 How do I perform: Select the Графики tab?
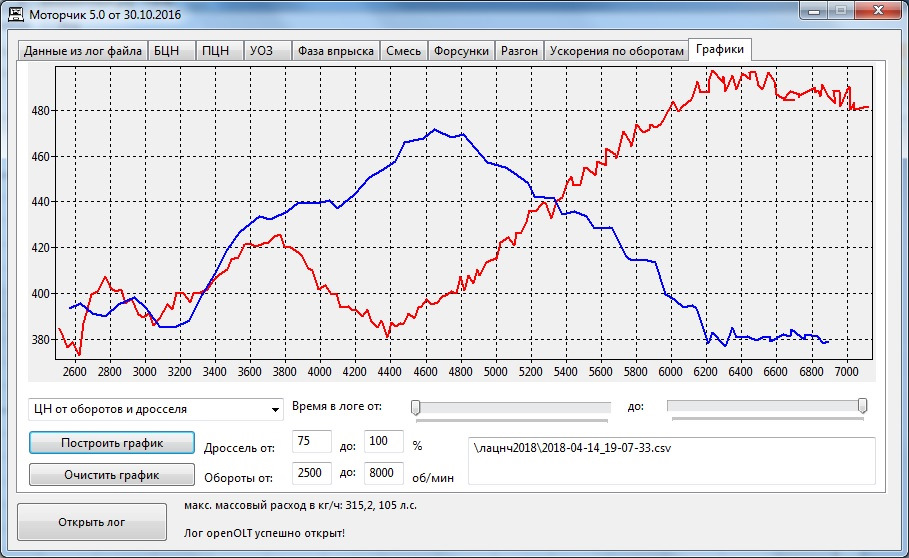pyautogui.click(x=720, y=49)
